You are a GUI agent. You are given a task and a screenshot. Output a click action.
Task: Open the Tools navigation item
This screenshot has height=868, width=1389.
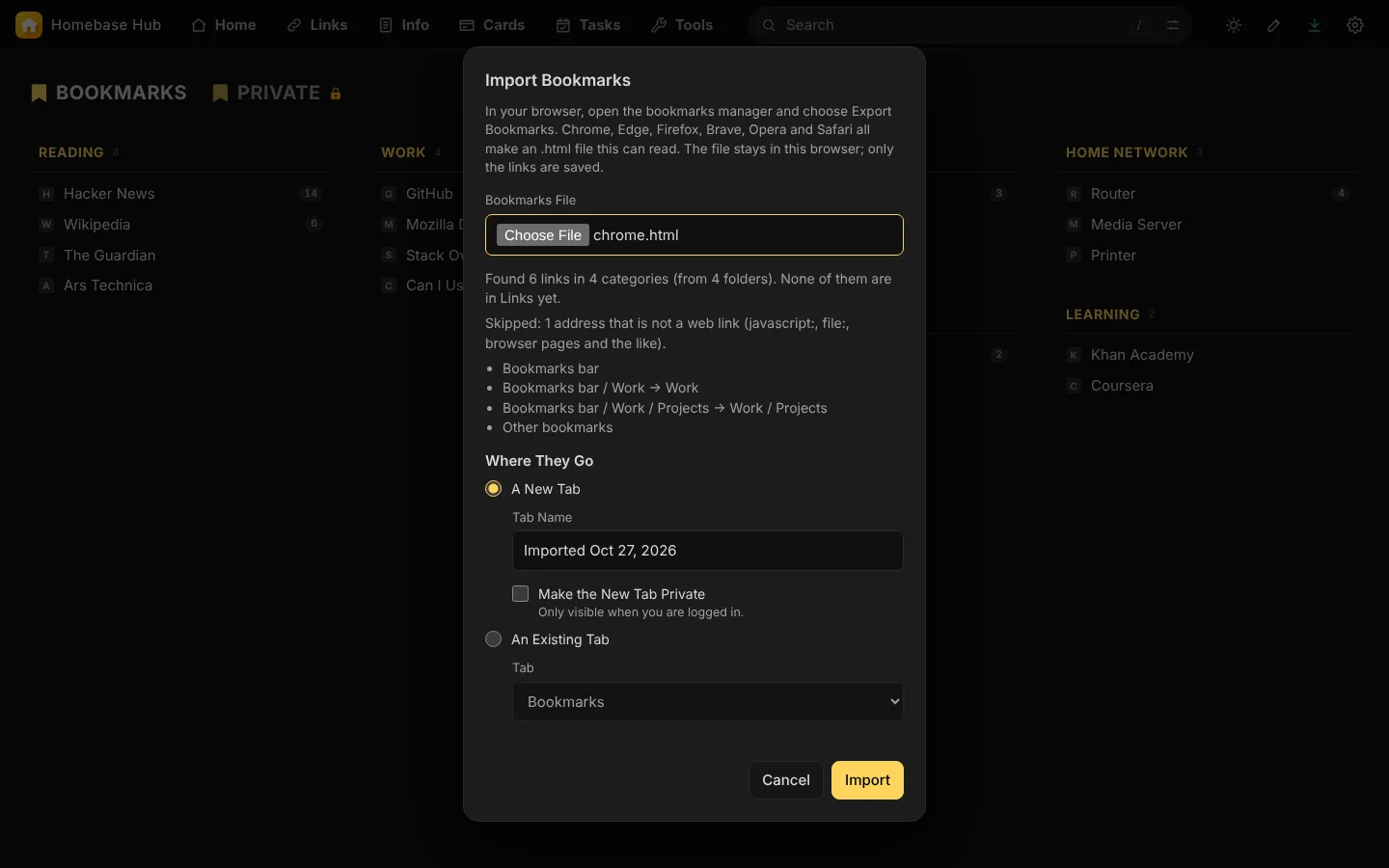(682, 25)
